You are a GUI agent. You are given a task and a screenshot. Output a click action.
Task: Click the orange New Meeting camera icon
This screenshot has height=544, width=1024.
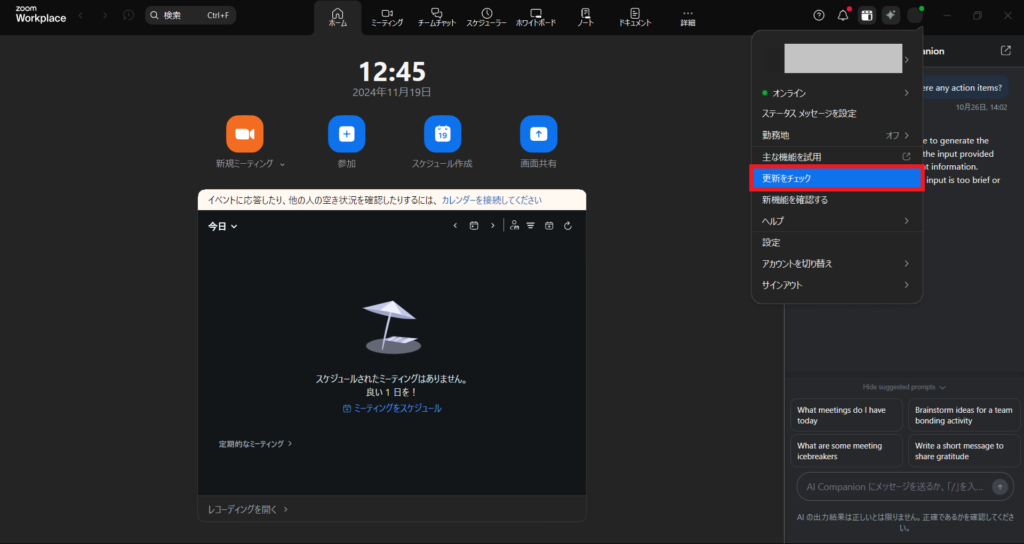point(244,134)
